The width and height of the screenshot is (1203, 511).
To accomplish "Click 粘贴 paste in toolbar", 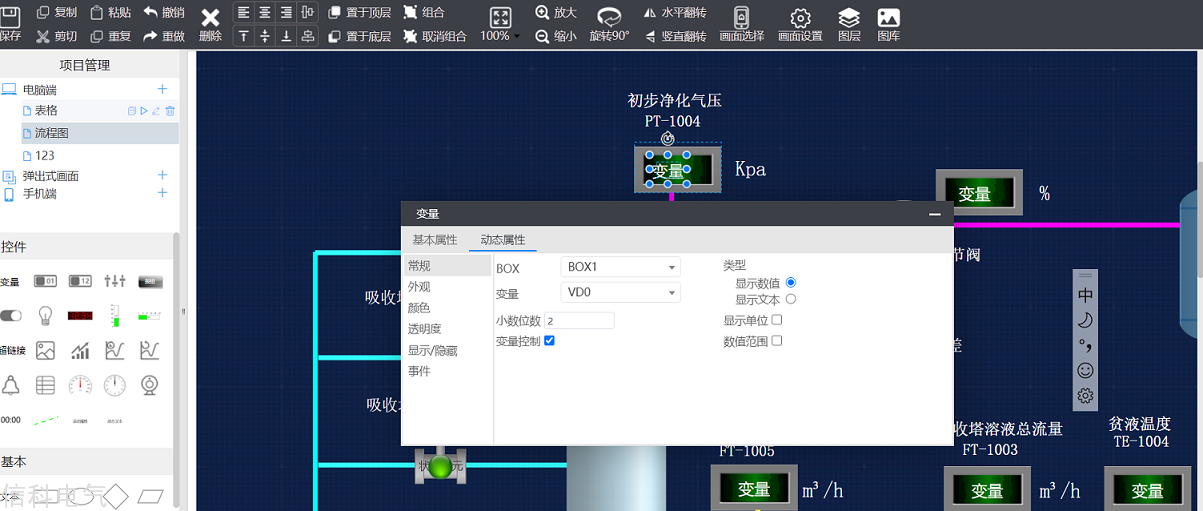I will [x=109, y=13].
